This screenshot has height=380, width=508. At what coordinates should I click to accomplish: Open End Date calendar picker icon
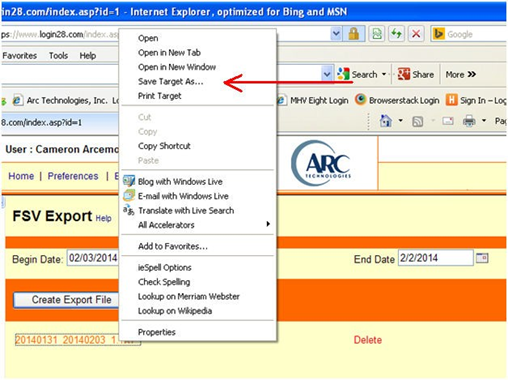point(482,258)
